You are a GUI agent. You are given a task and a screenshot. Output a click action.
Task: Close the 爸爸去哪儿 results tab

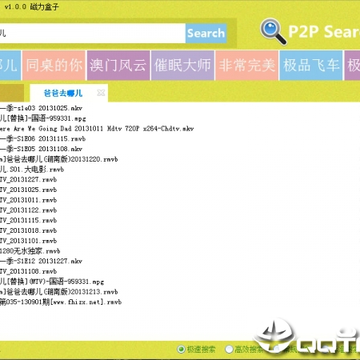(101, 93)
